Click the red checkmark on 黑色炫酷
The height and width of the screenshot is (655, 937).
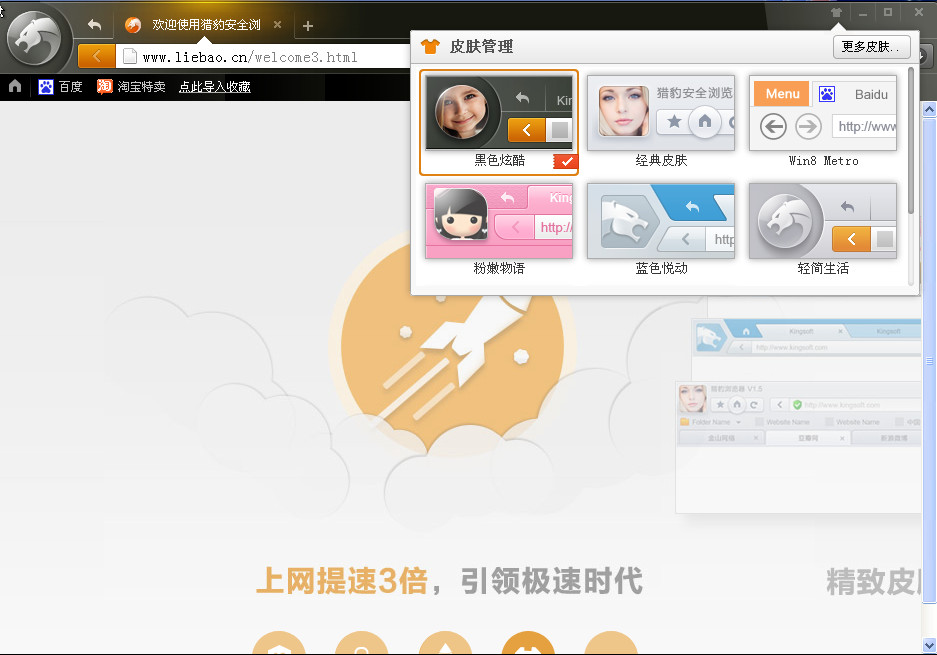click(565, 161)
